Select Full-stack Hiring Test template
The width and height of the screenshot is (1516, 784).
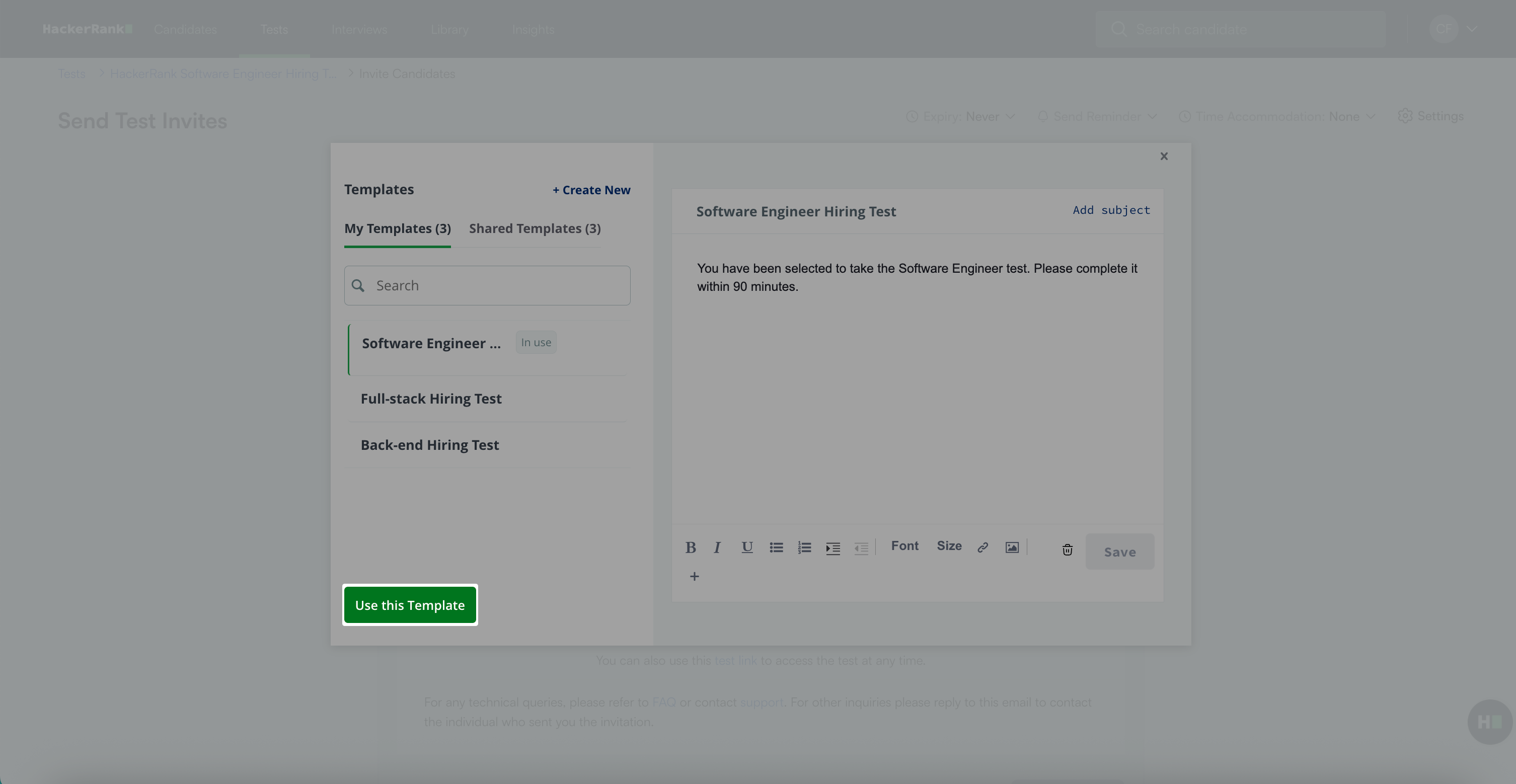[x=431, y=399]
